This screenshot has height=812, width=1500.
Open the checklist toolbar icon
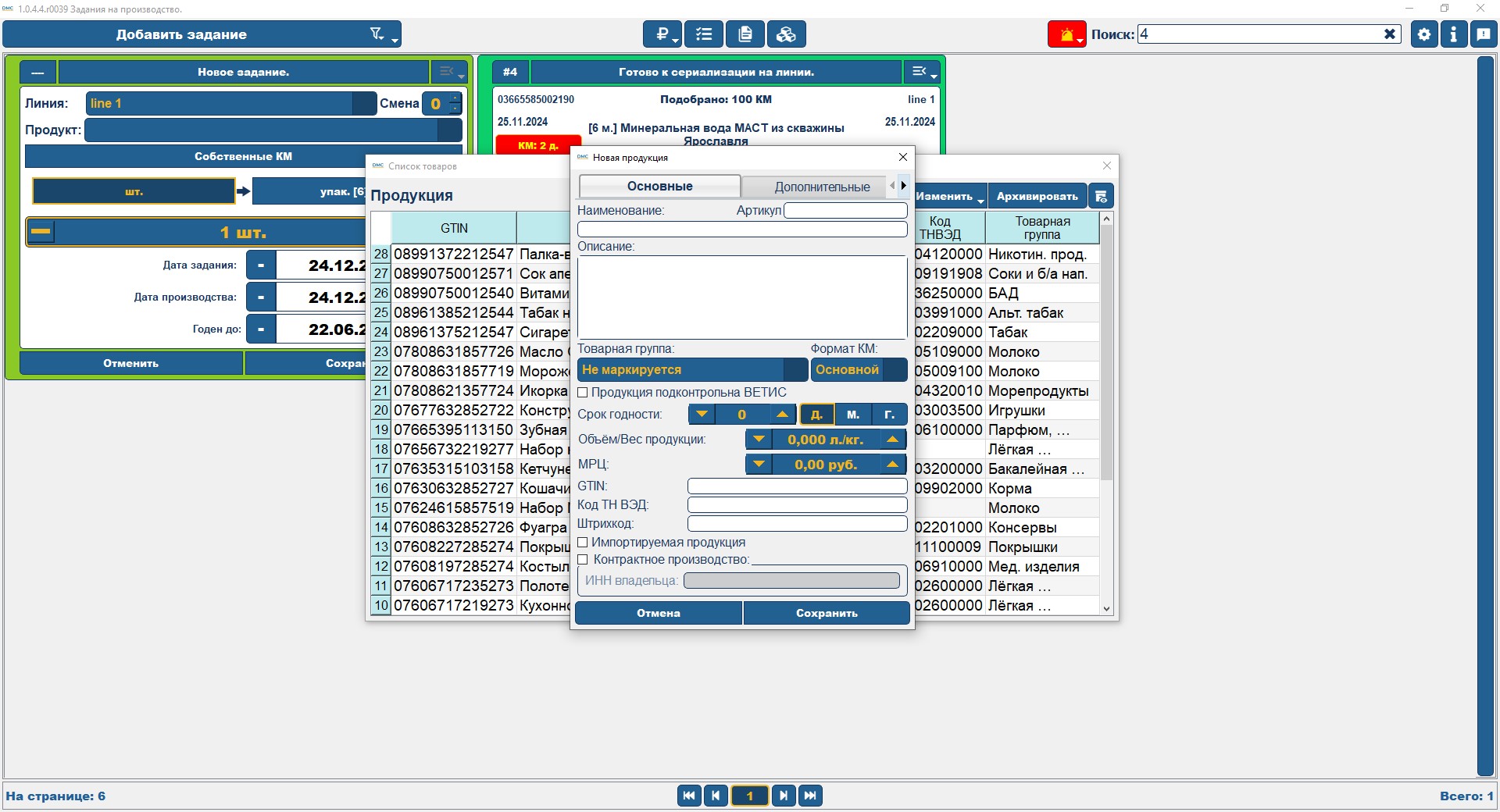coord(704,34)
